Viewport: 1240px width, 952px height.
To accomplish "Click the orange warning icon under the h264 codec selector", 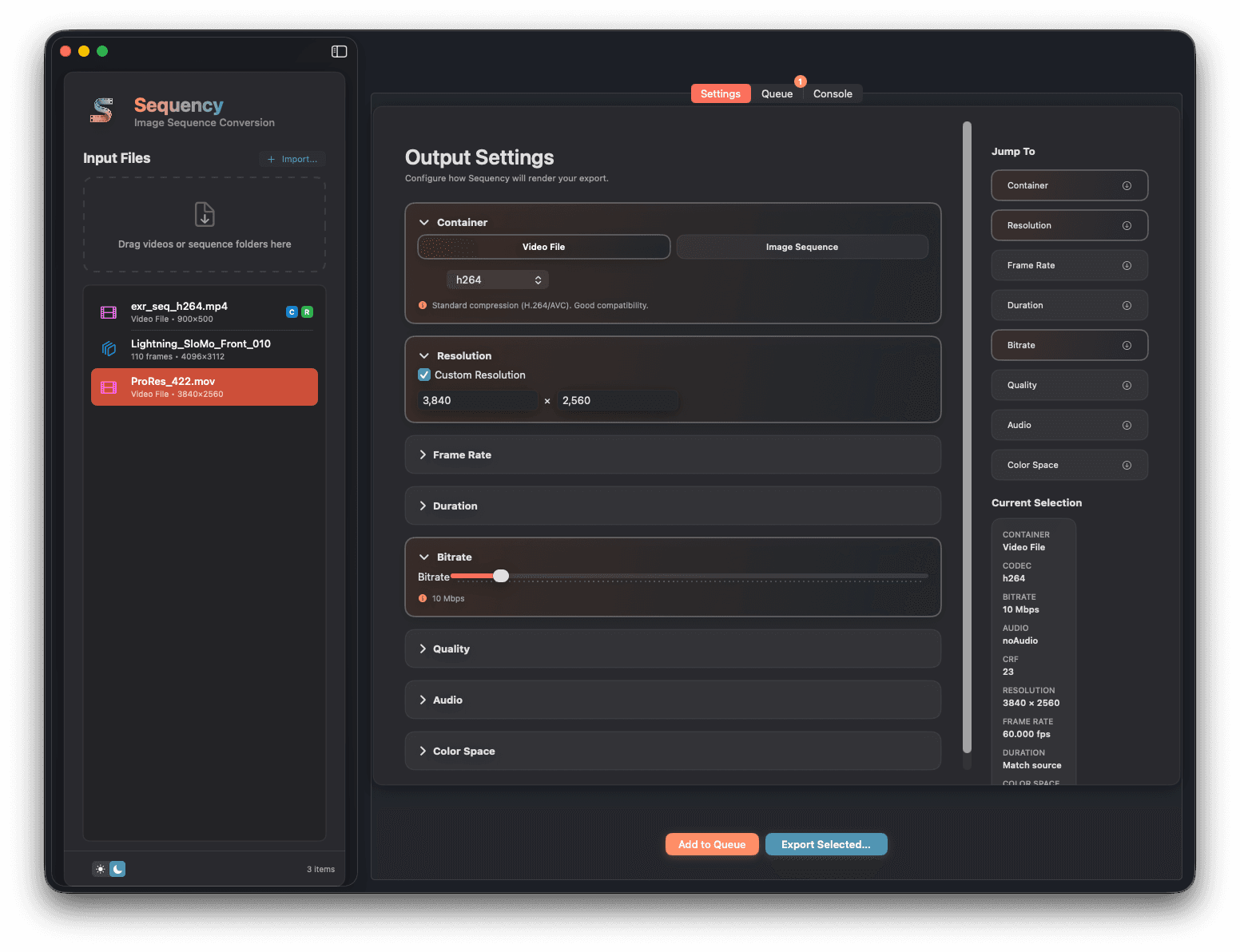I will (x=422, y=305).
